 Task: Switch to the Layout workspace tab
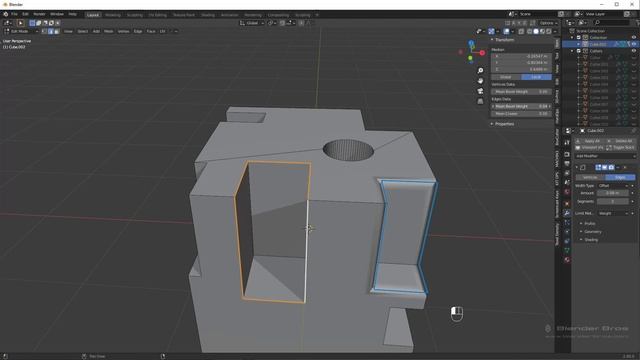tap(93, 15)
